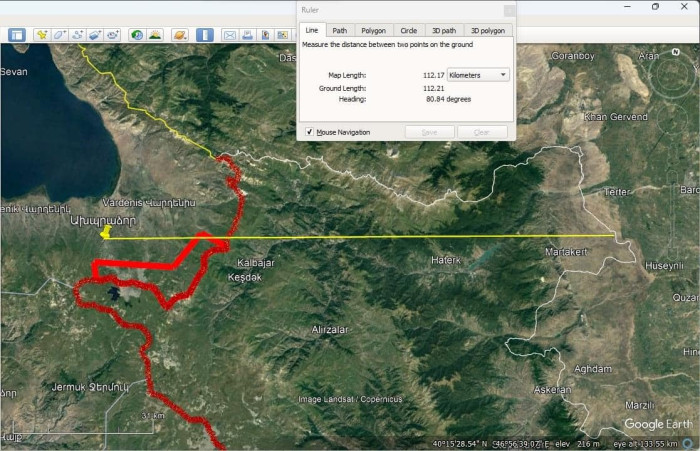Click the Email envelope icon
The image size is (700, 451).
coord(230,35)
